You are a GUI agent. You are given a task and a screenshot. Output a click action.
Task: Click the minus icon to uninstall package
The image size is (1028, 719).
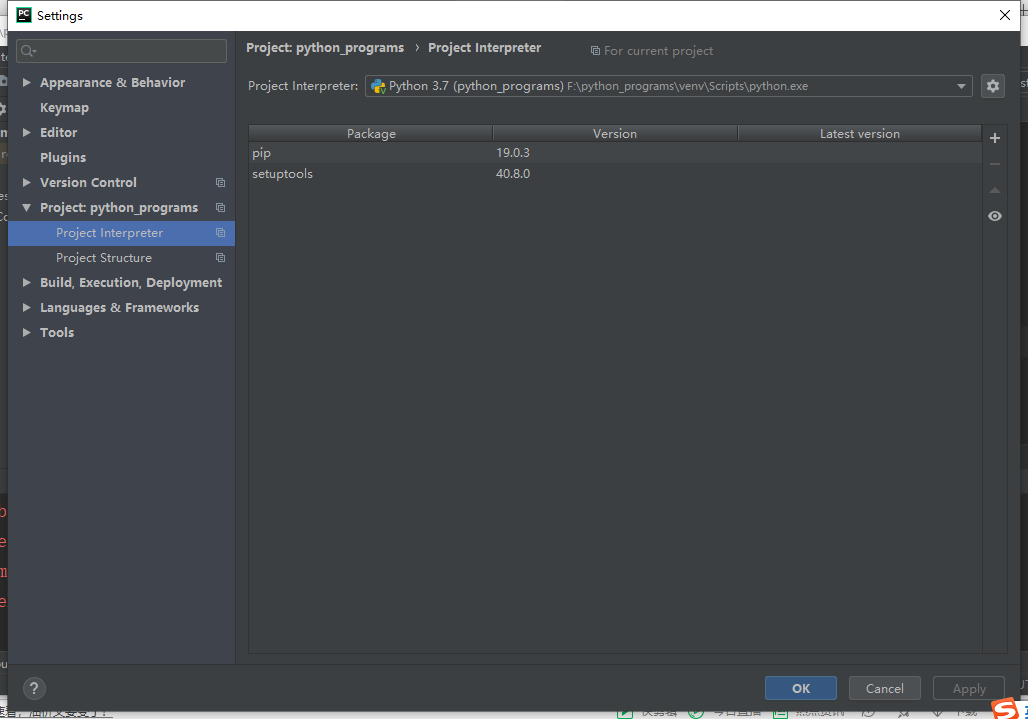click(995, 164)
